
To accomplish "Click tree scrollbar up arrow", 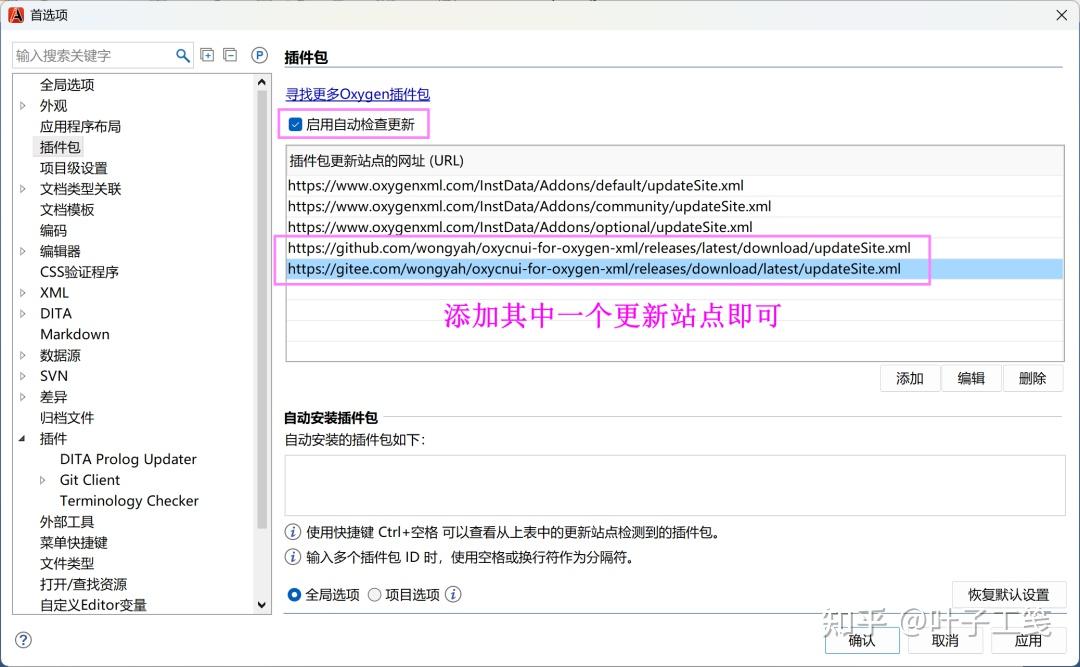I will [x=262, y=83].
